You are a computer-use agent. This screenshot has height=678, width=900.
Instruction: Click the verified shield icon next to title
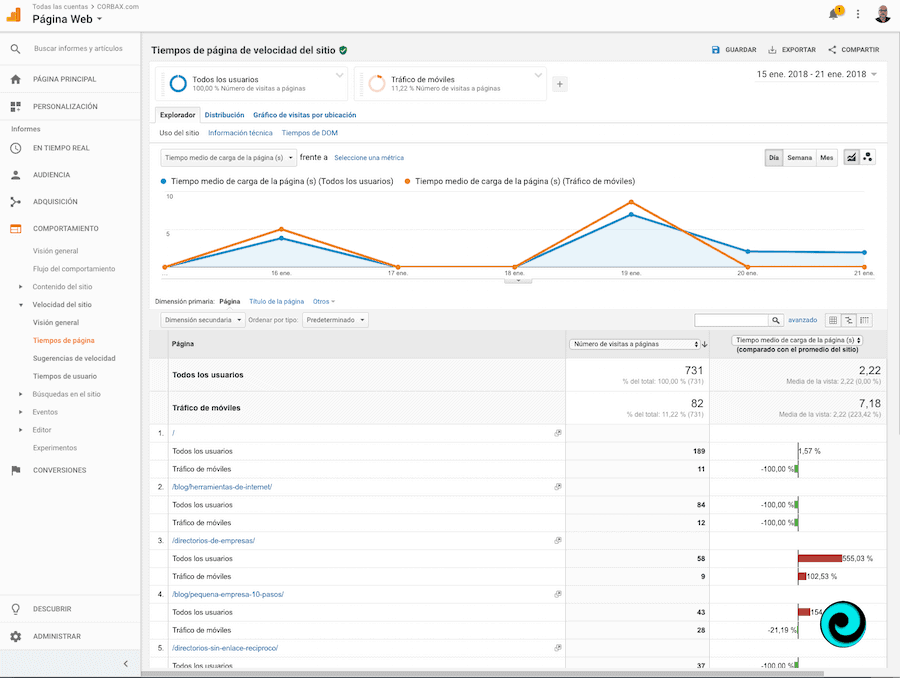(343, 51)
